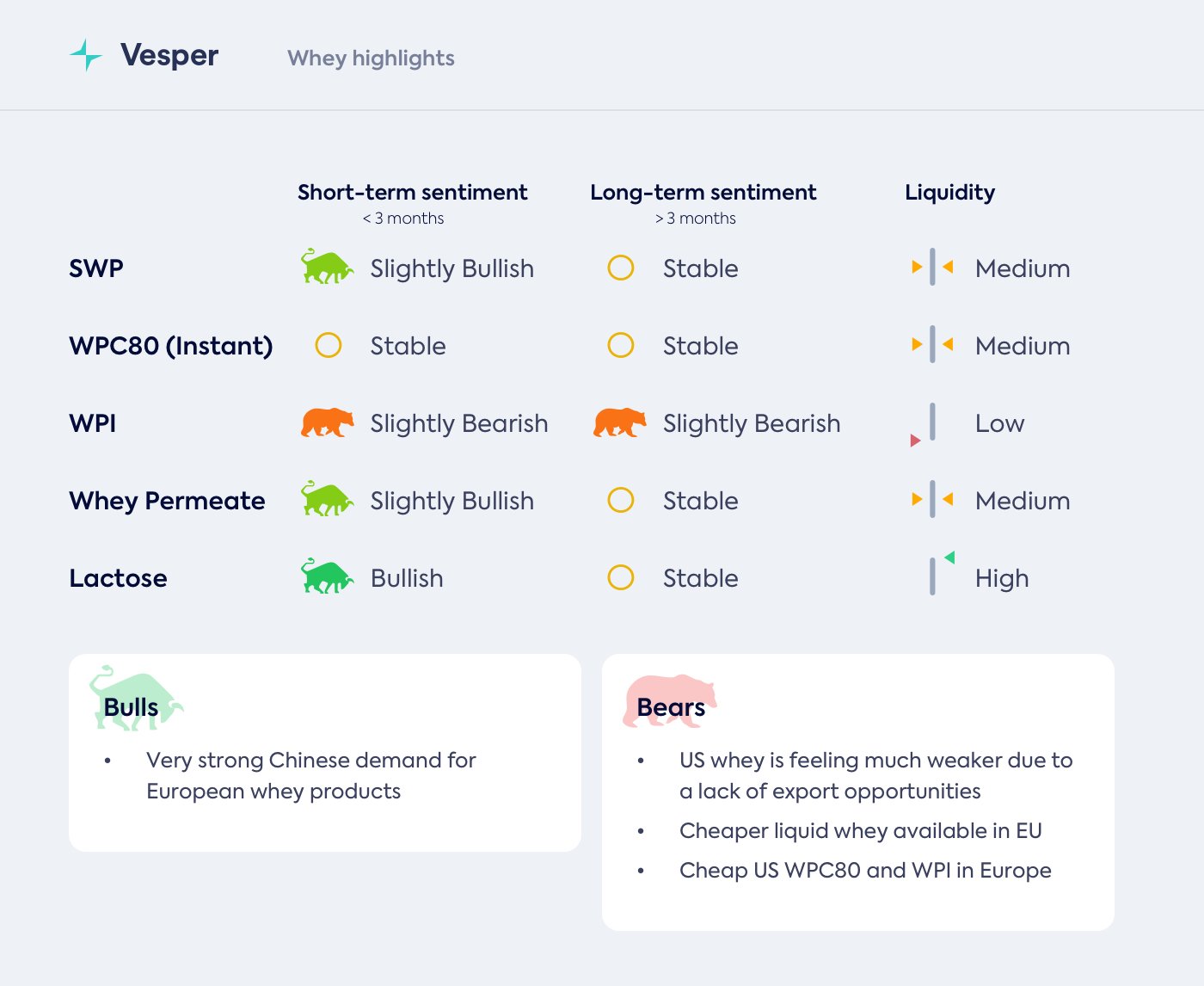The width and height of the screenshot is (1204, 986).
Task: Click the WPI short-term orange bear icon
Action: tap(327, 422)
